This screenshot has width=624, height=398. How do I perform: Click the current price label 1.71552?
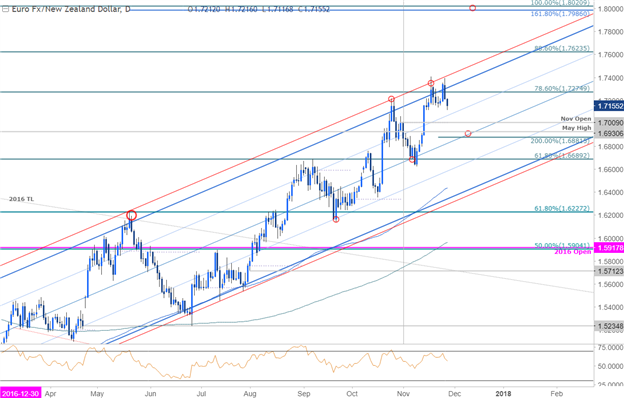(x=608, y=106)
